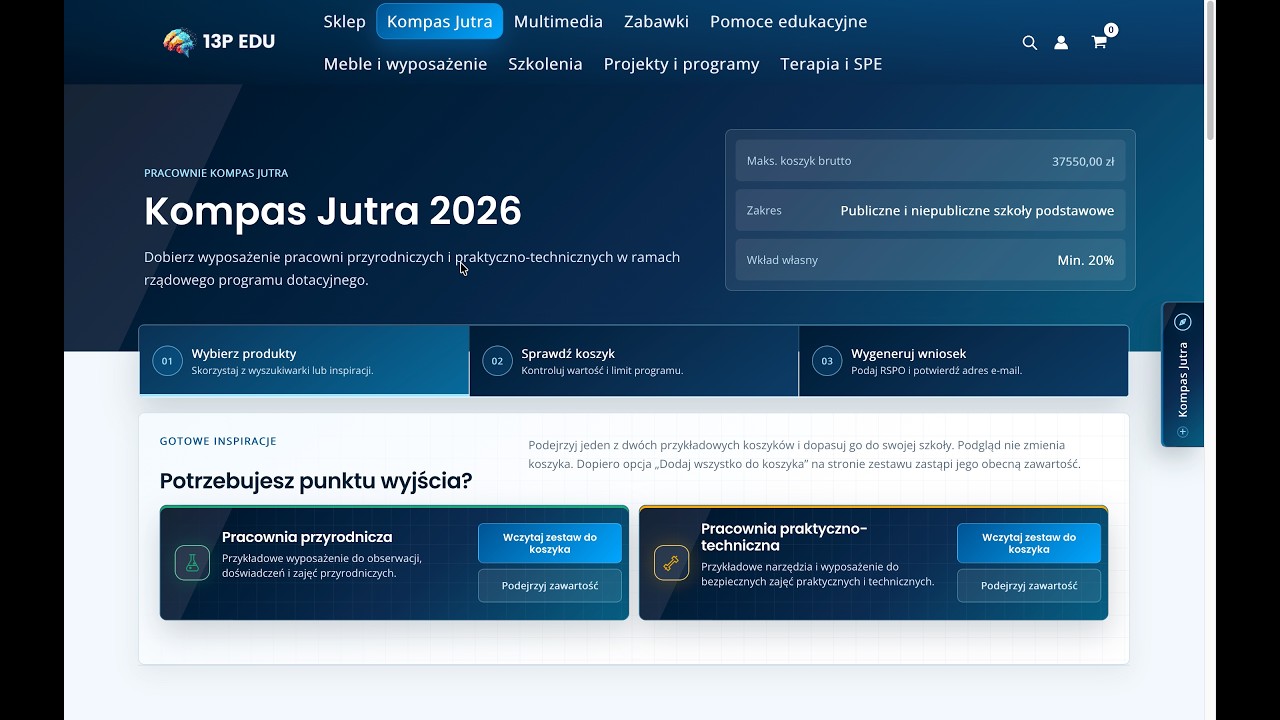Open the search magnifier icon
This screenshot has width=1280, height=720.
point(1030,43)
